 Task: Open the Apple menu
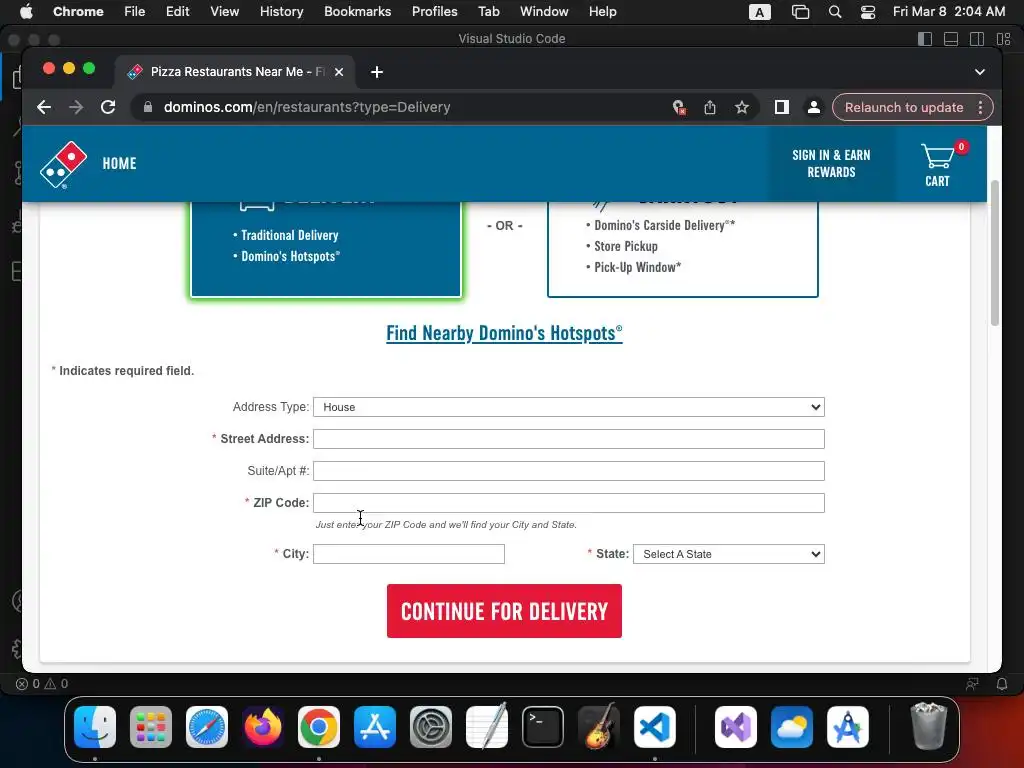coord(26,12)
